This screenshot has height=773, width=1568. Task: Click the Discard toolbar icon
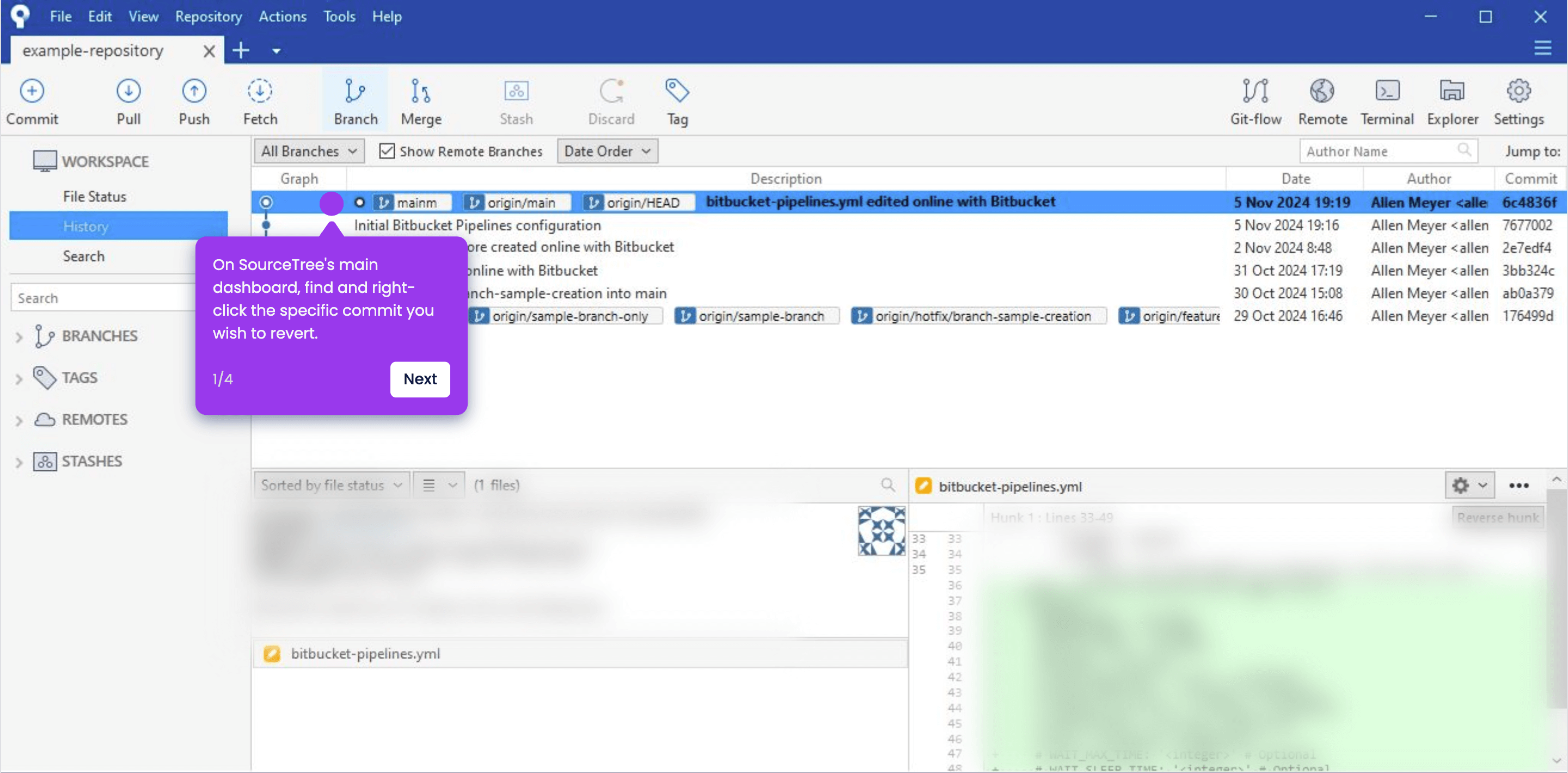pos(611,101)
